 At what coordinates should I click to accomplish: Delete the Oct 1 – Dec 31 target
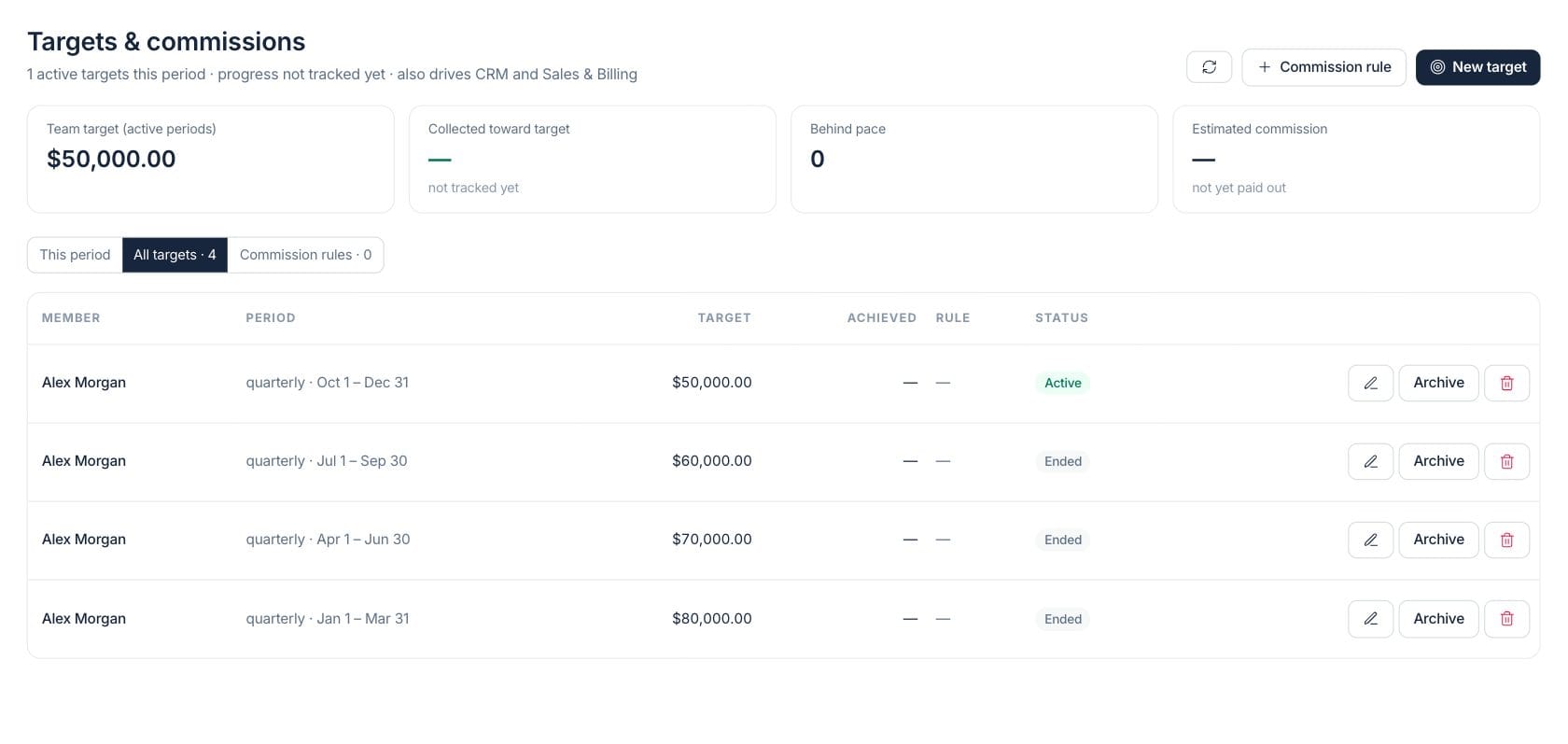point(1506,383)
